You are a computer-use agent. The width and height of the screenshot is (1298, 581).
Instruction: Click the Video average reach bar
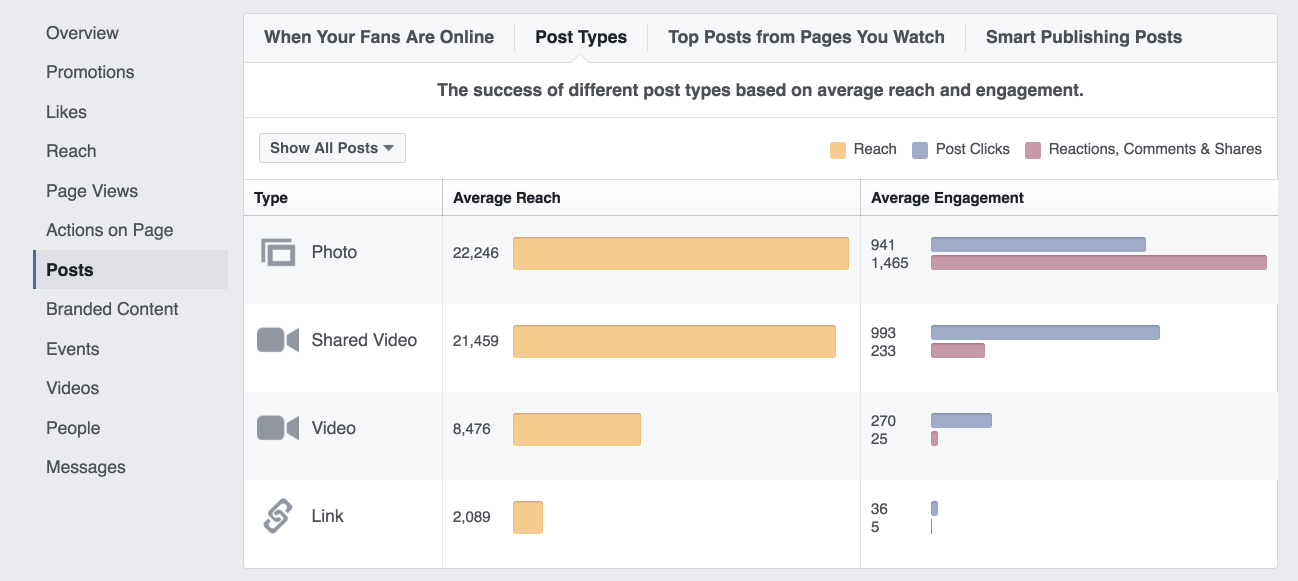(x=577, y=429)
